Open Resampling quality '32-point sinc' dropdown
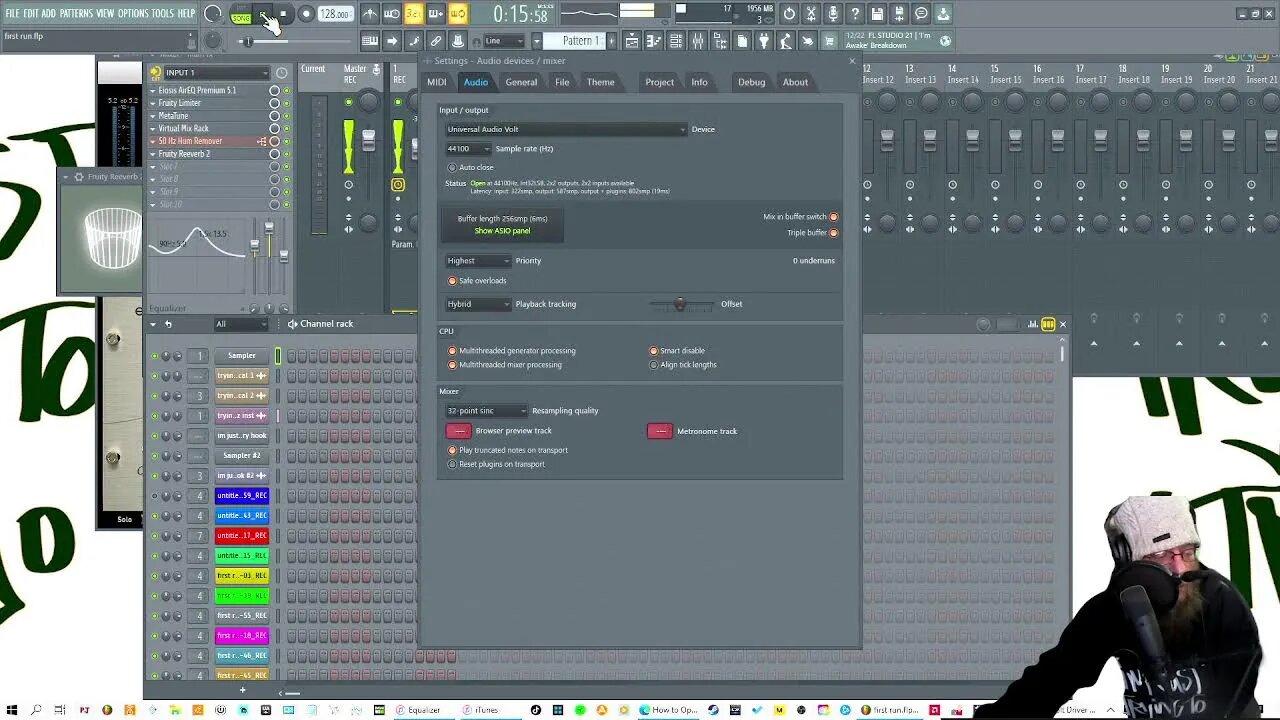The width and height of the screenshot is (1280, 720). click(x=486, y=411)
